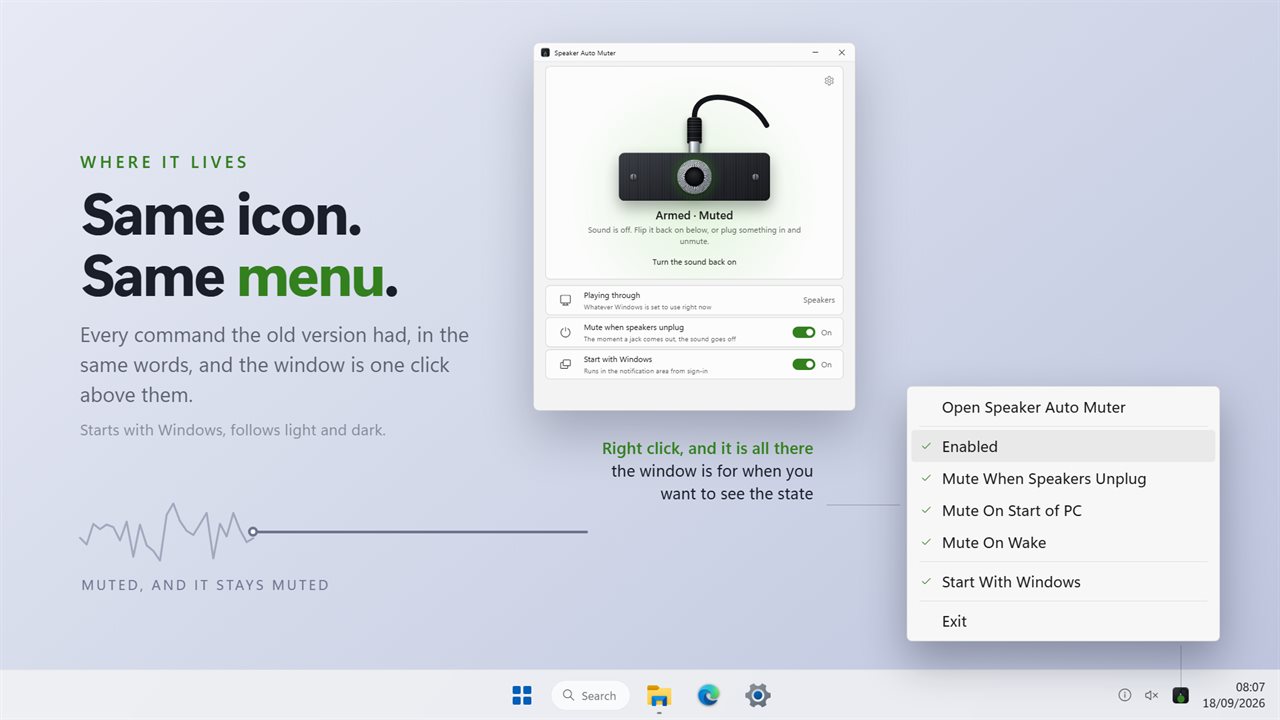Click the power icon beside Mute when speakers unplug
Screen dimensions: 1280x720
(x=565, y=332)
